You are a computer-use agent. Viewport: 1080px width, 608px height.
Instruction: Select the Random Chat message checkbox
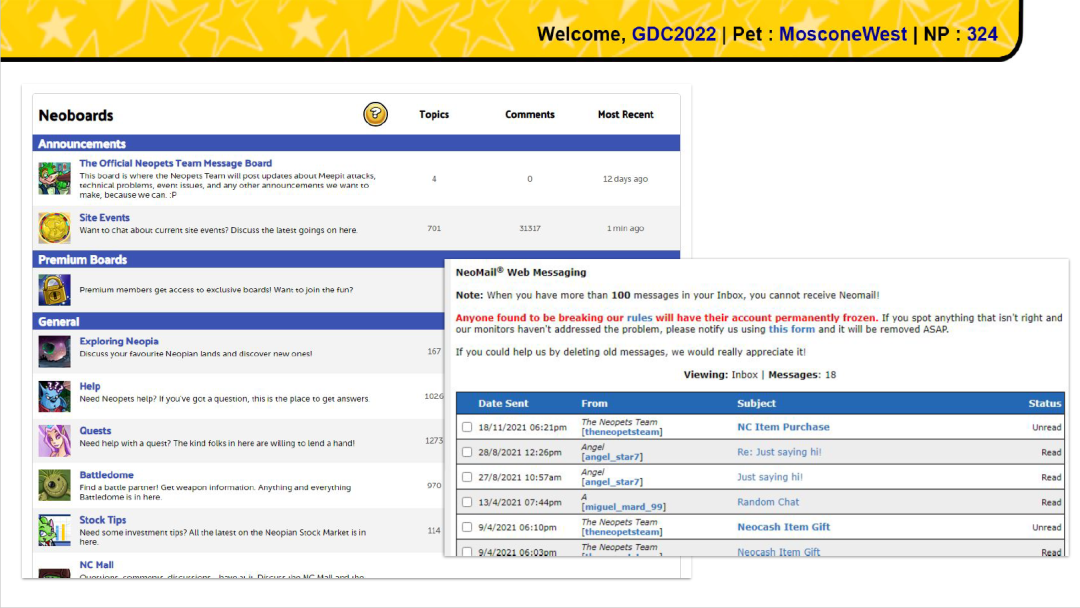tap(467, 502)
